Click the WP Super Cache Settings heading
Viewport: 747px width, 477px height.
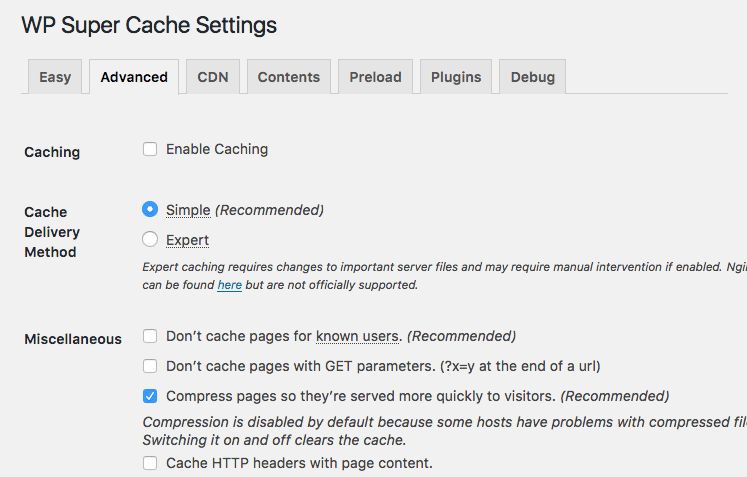[149, 25]
